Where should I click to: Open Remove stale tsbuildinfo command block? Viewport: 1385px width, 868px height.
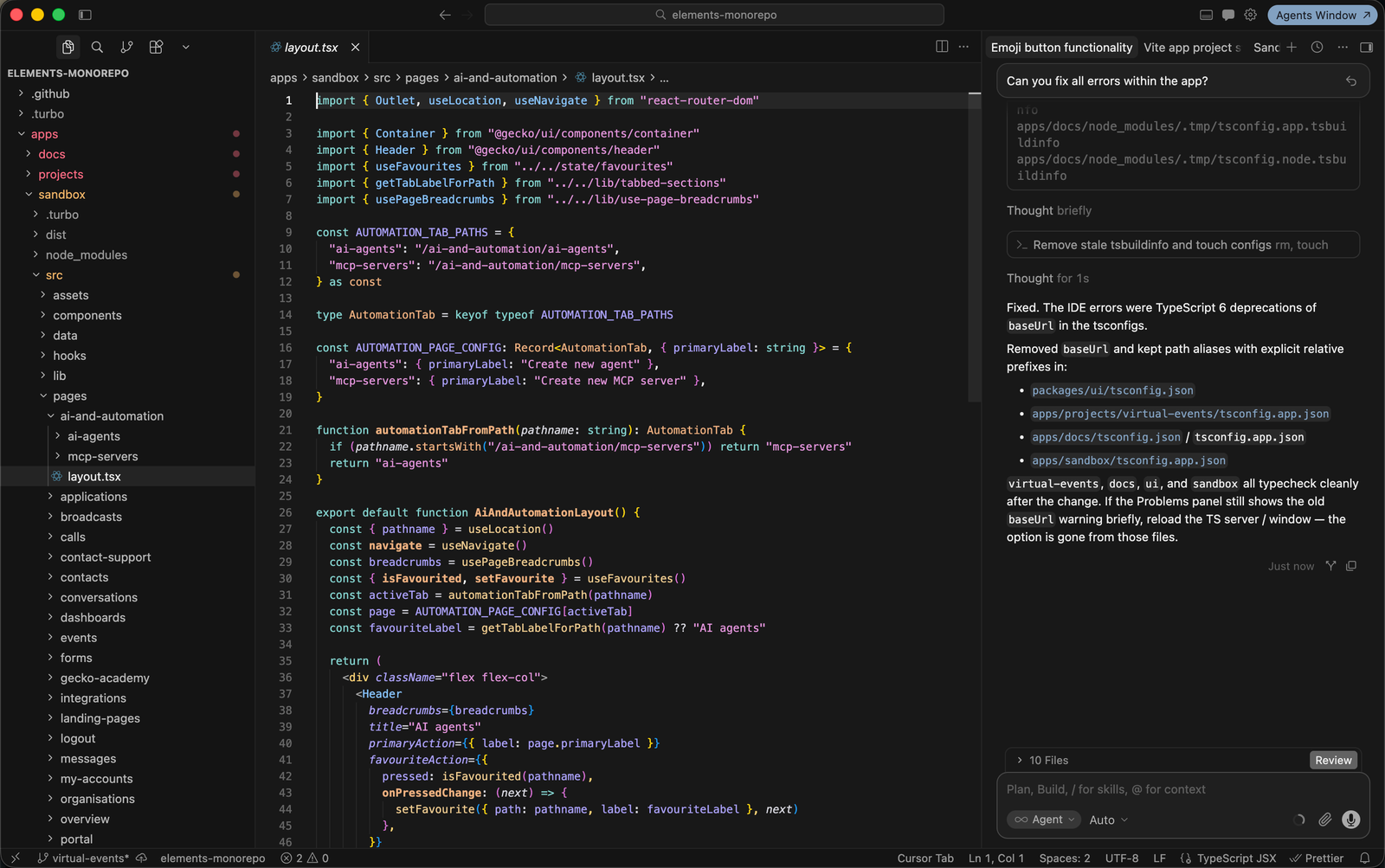(x=1183, y=245)
